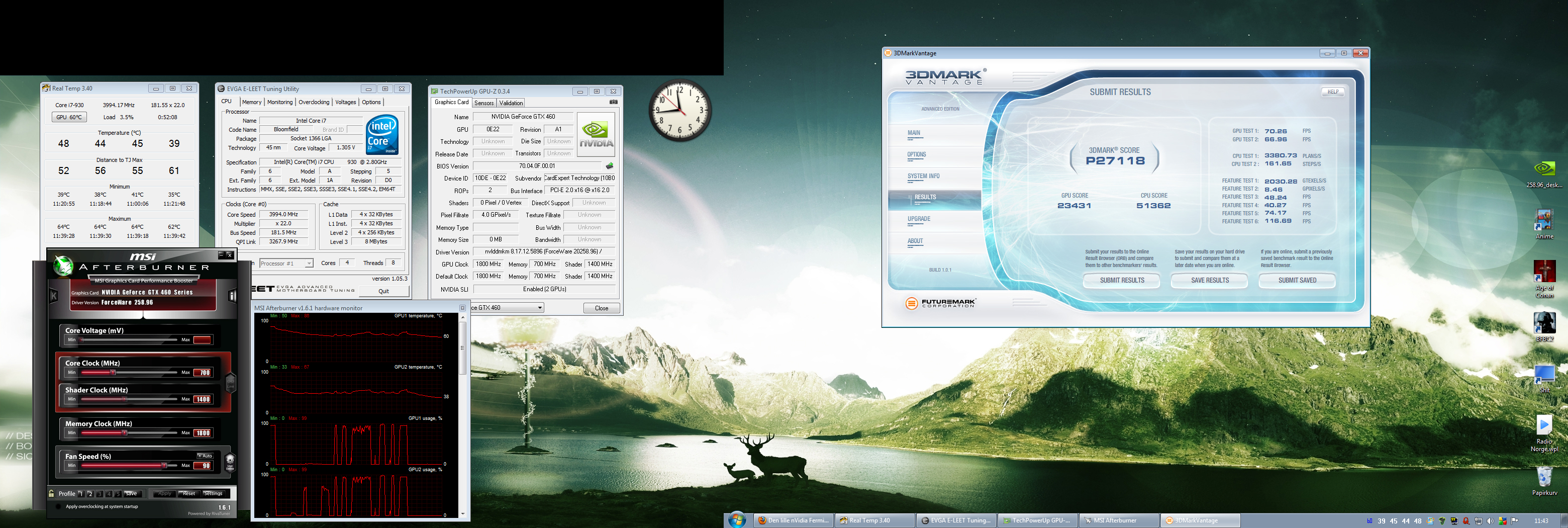This screenshot has width=1568, height=528.
Task: Open the Papirkurv recycle bin
Action: click(1544, 481)
